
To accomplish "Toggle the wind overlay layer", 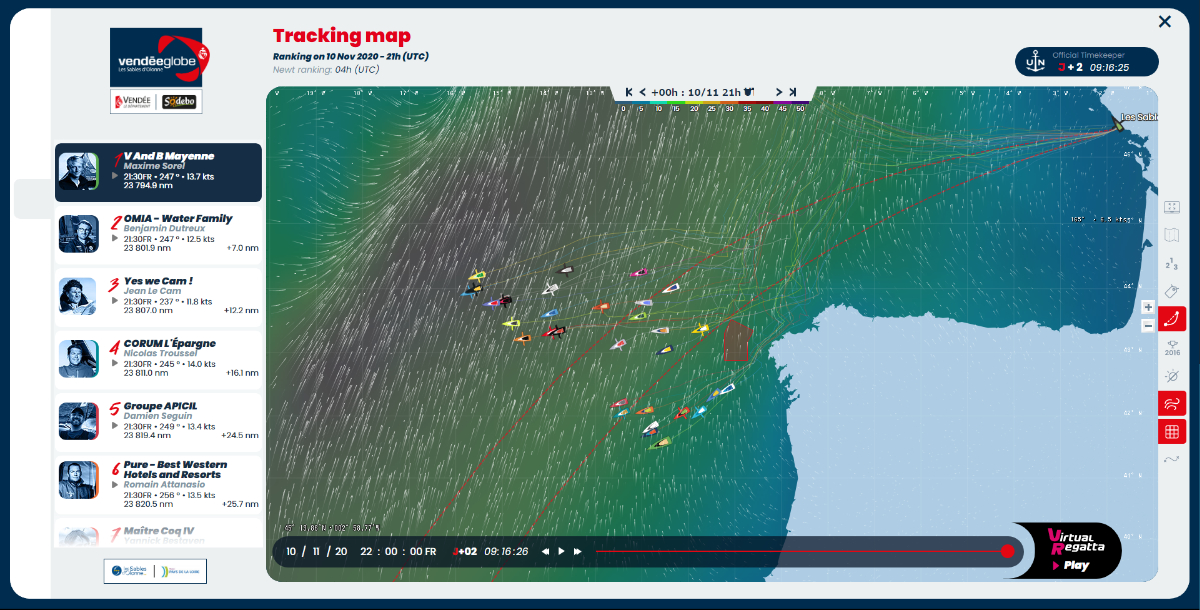I will pos(1172,404).
